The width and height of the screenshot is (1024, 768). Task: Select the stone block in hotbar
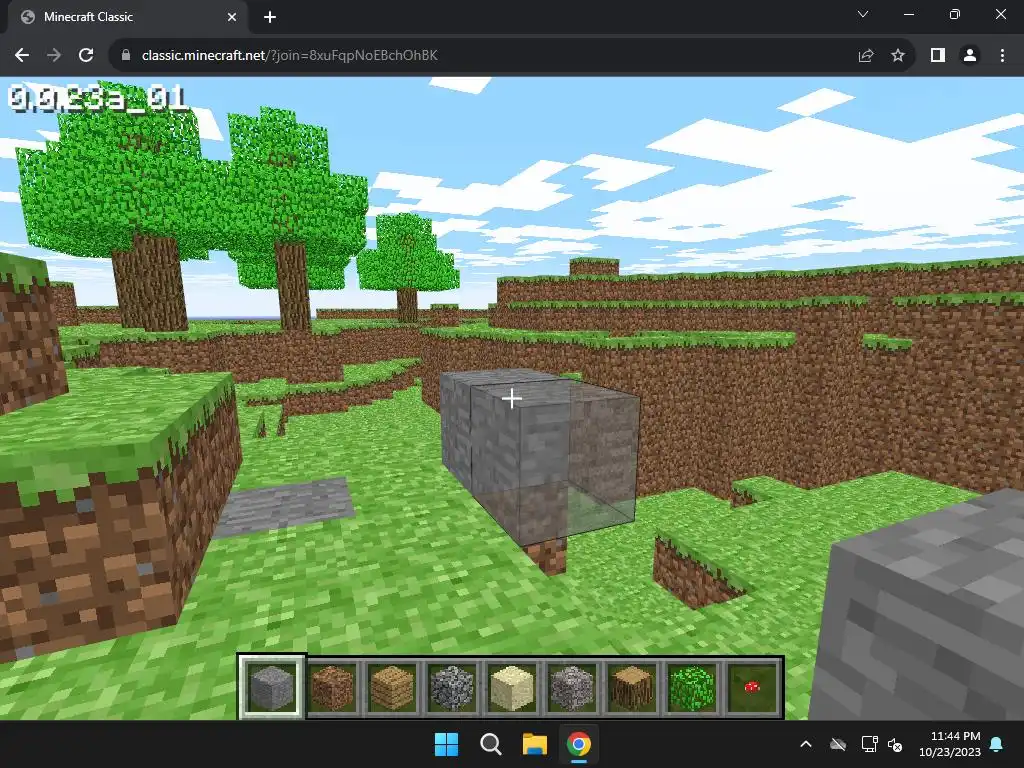[272, 687]
